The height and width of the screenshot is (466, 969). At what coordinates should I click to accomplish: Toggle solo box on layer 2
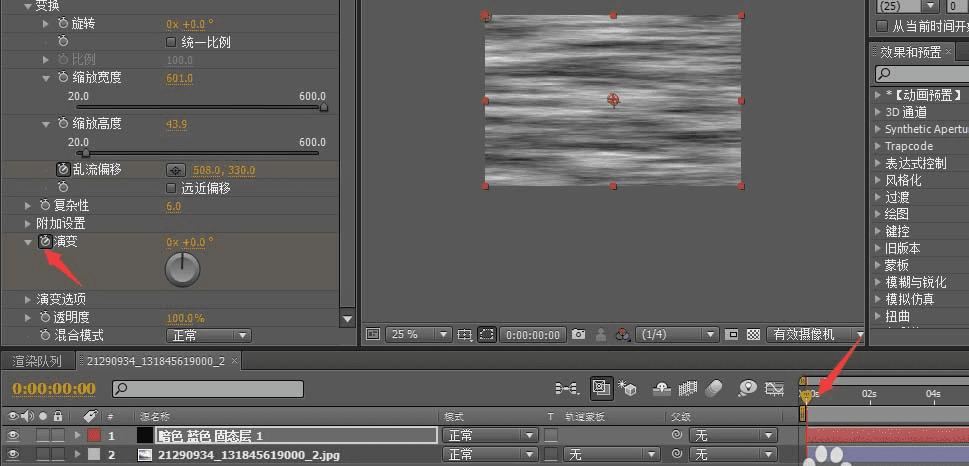click(x=43, y=455)
